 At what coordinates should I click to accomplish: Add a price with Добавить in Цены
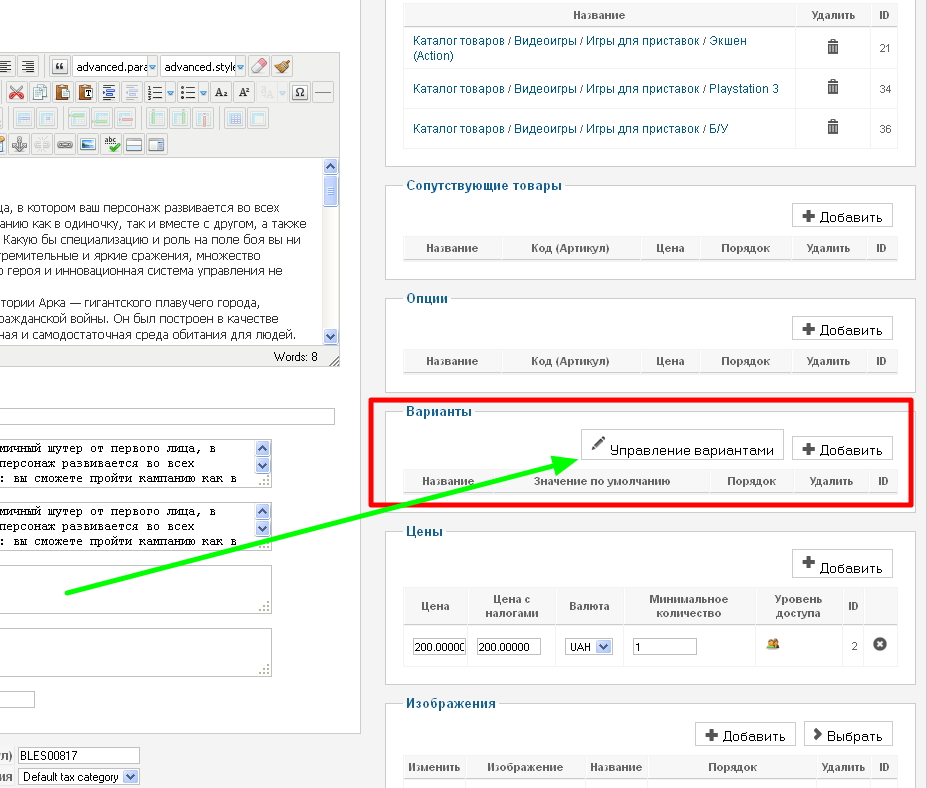[x=842, y=565]
